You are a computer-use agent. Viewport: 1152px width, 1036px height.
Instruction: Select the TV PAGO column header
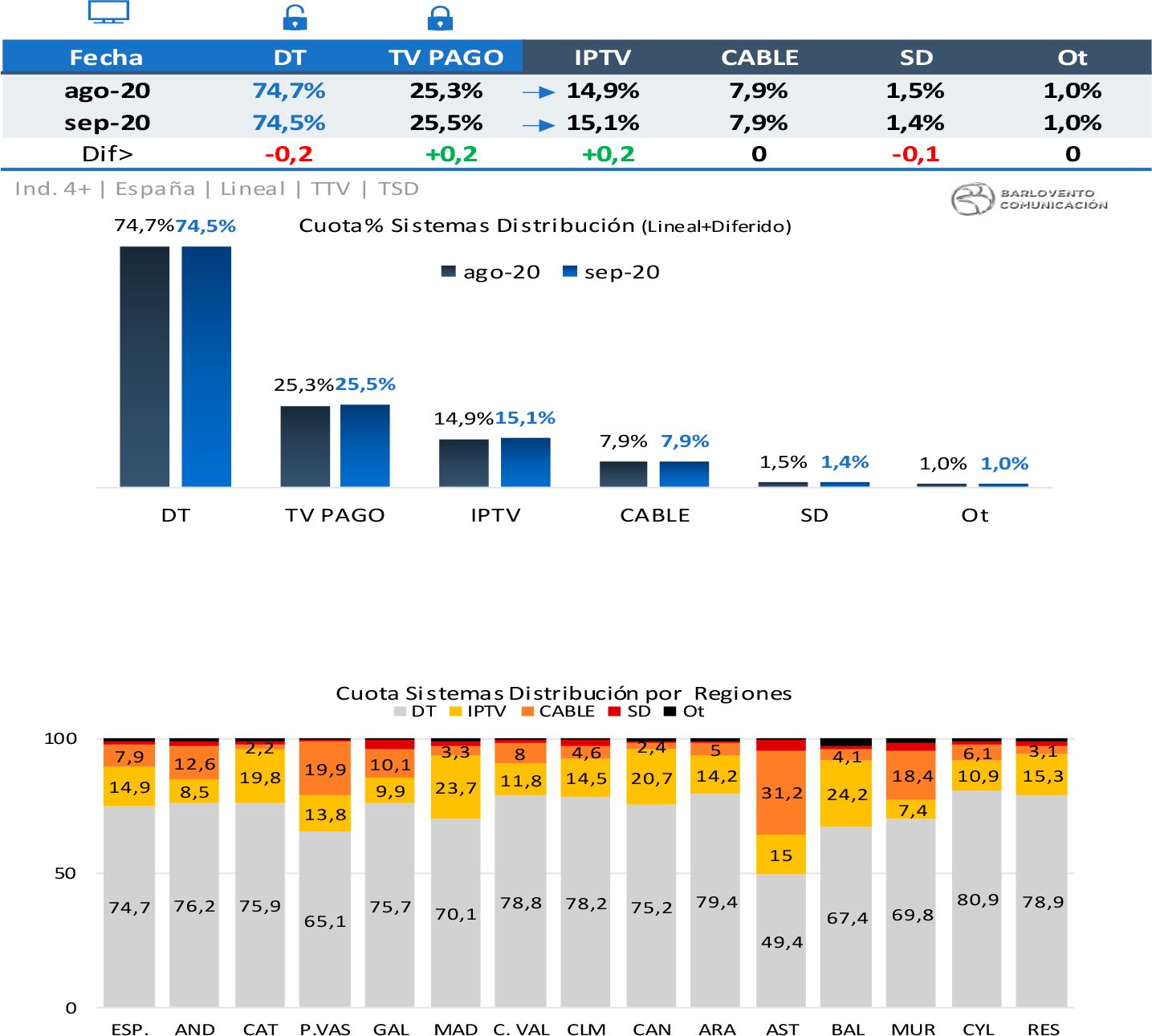[x=446, y=58]
